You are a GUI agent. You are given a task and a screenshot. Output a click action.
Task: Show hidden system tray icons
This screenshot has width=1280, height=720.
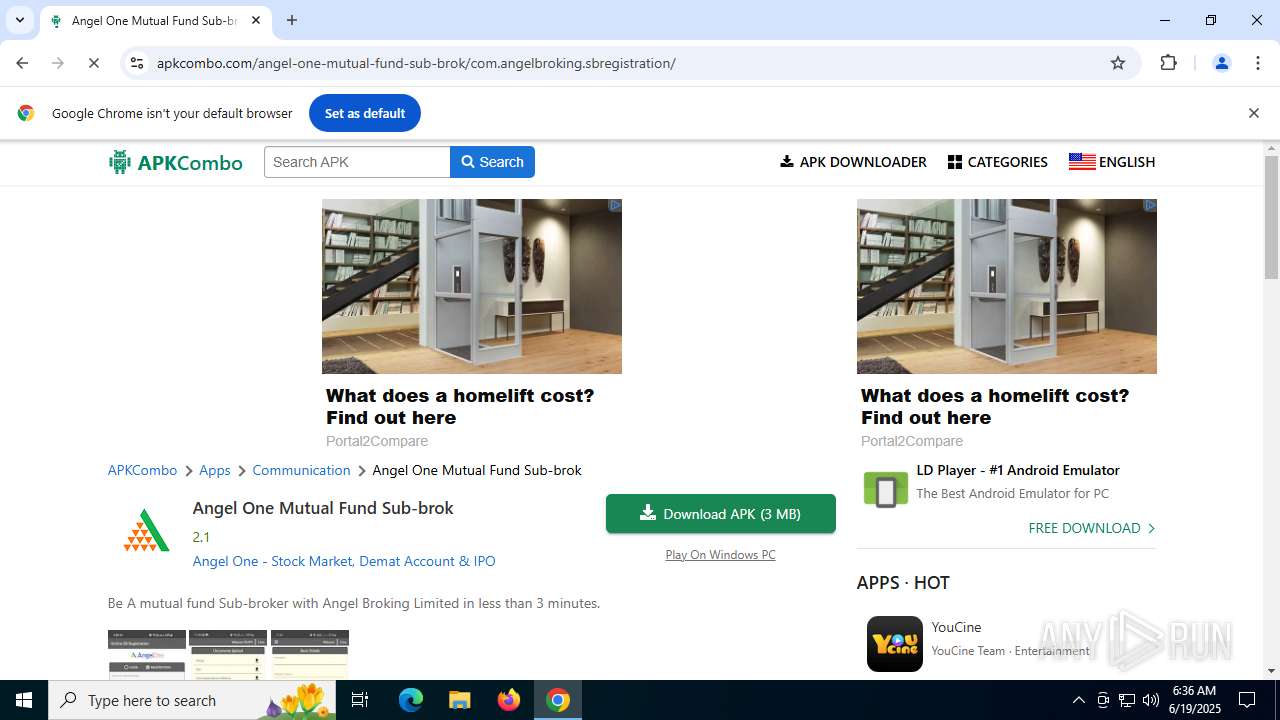coord(1078,700)
